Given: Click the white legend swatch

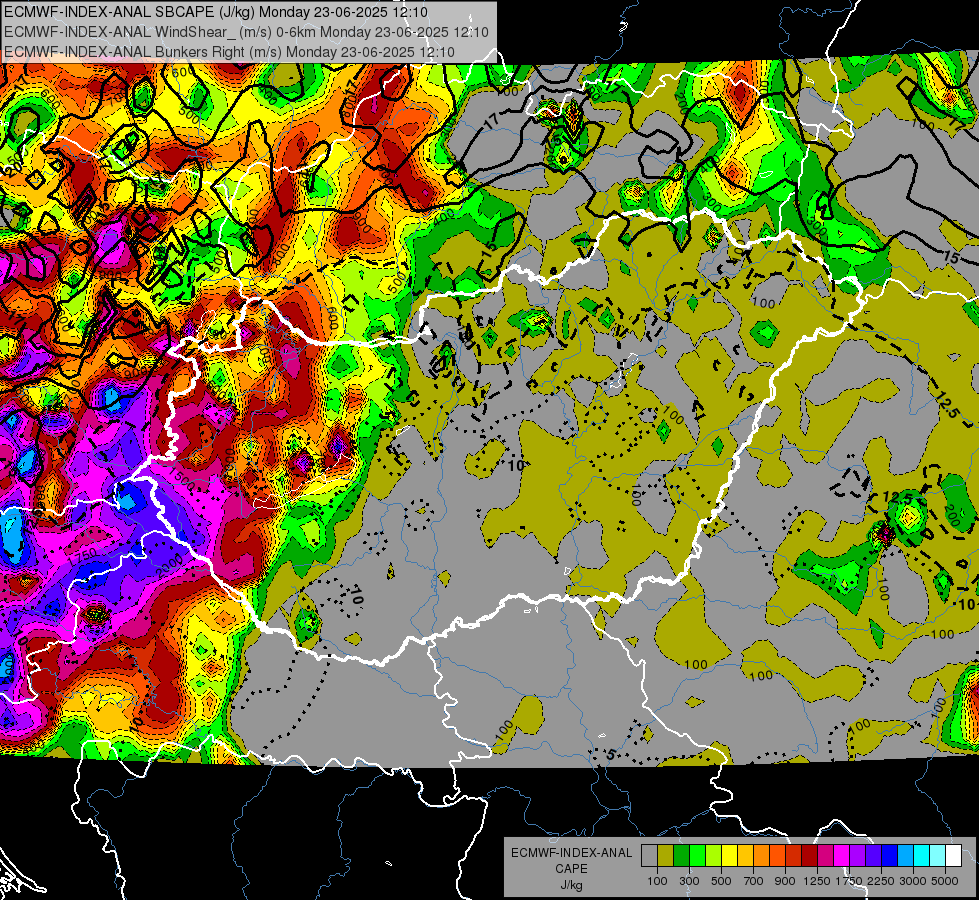Looking at the screenshot, I should point(953,856).
